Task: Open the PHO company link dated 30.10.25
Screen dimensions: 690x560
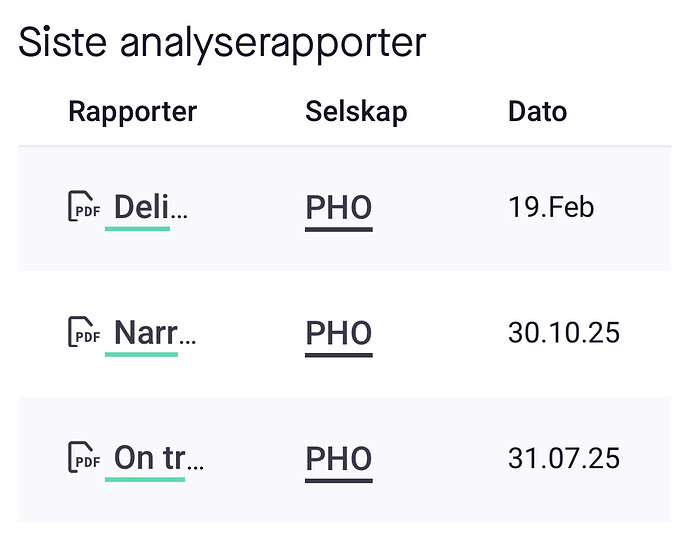Action: [338, 333]
